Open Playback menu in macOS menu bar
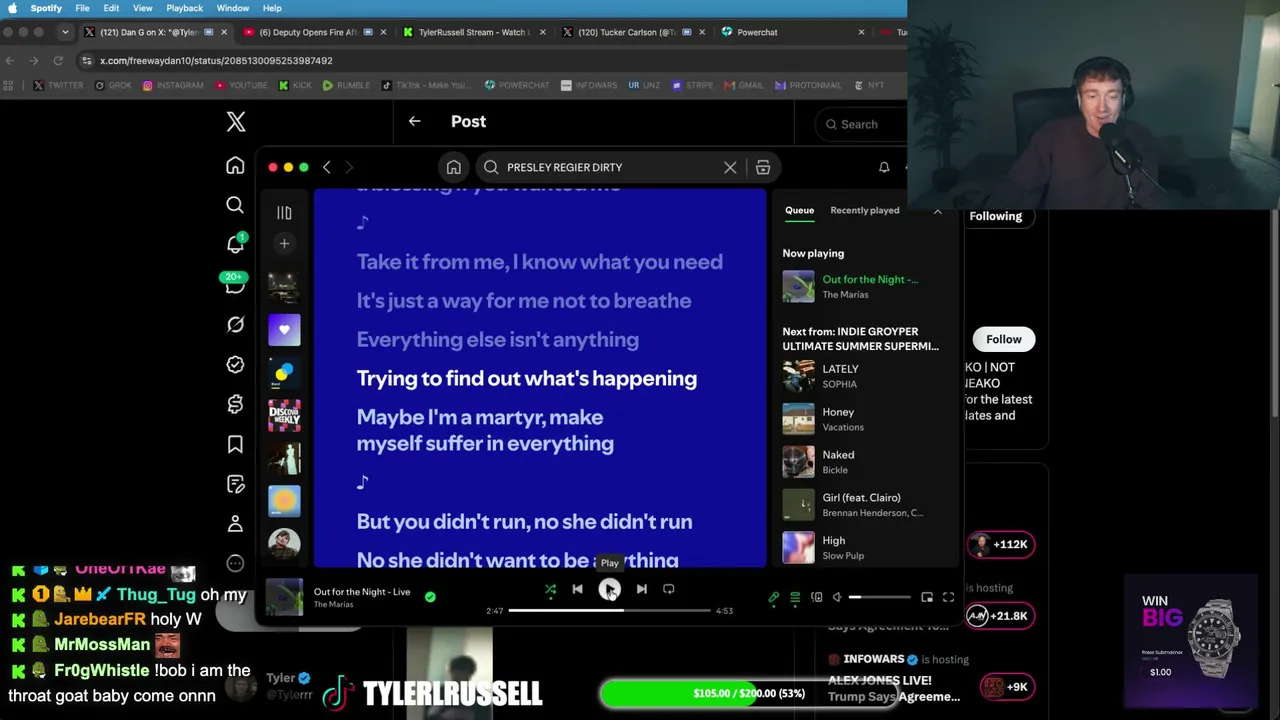Screen dimensions: 1280x720 (x=184, y=8)
